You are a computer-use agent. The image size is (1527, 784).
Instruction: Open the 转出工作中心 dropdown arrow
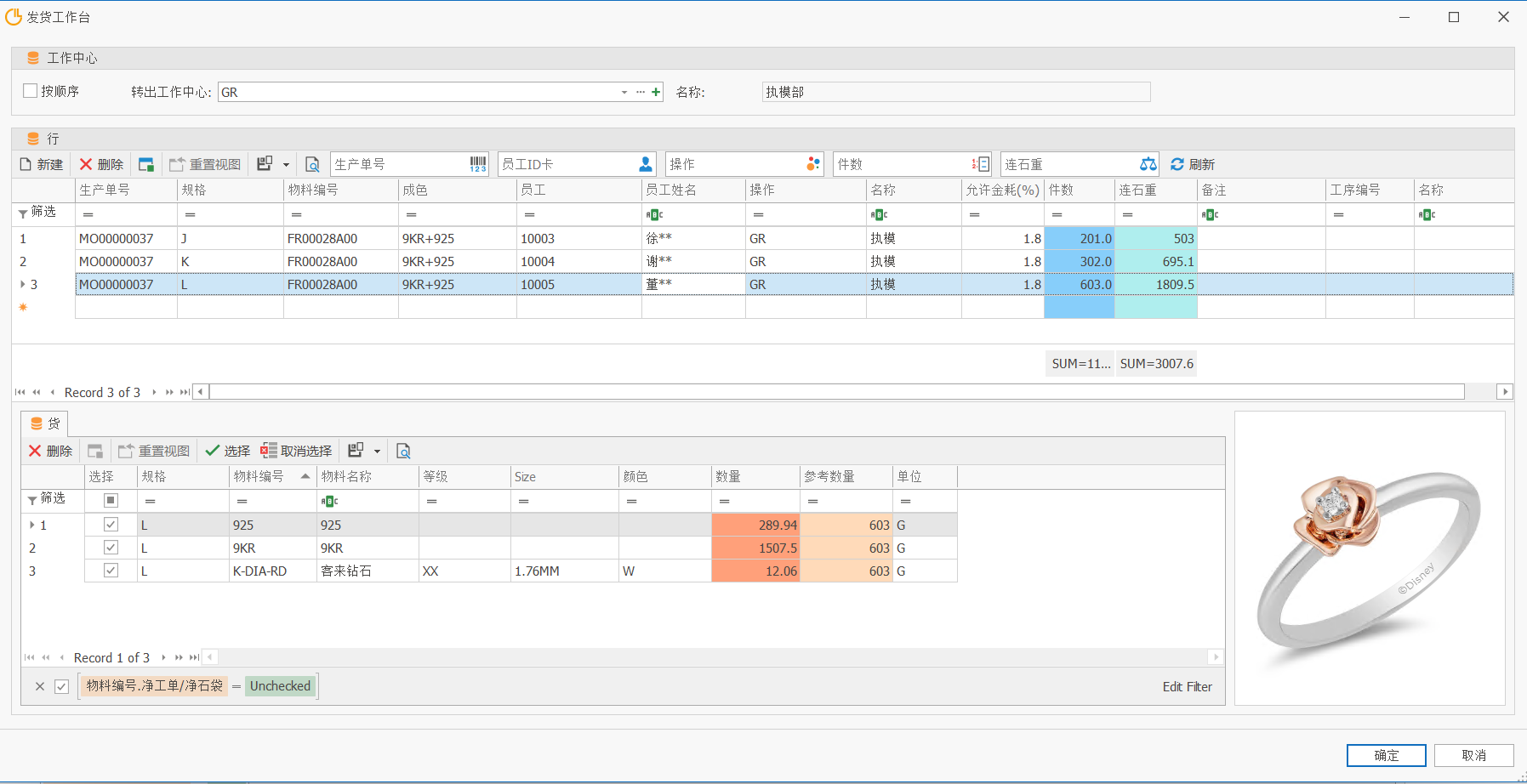point(624,92)
